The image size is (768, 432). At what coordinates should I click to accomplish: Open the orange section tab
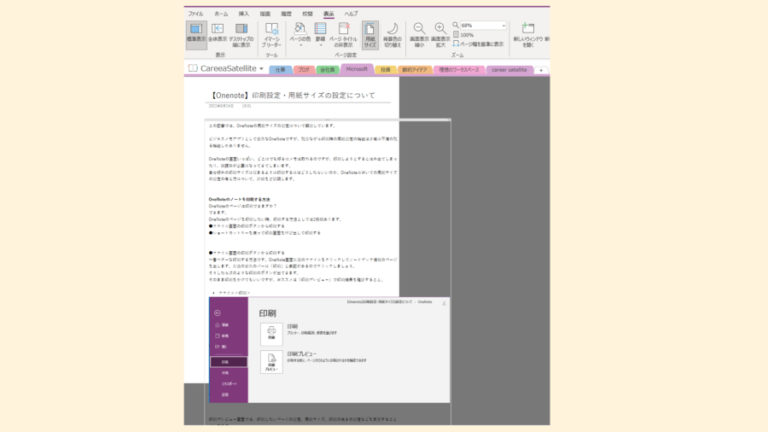414,70
